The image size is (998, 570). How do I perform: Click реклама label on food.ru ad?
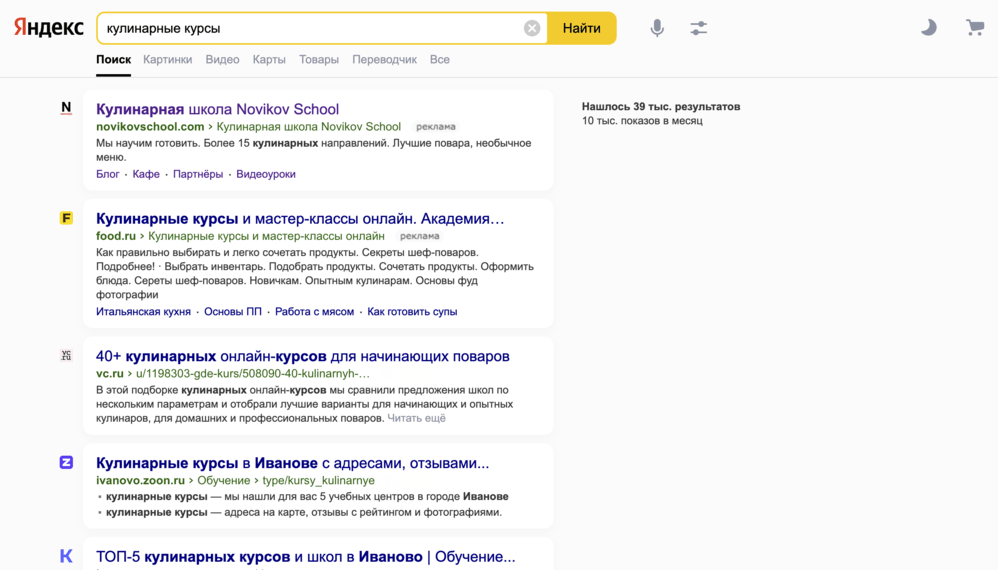(x=419, y=236)
